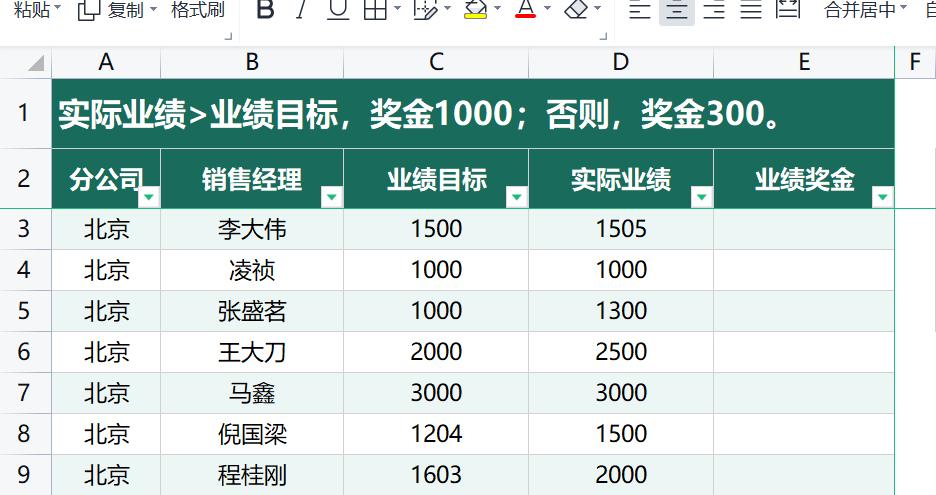The width and height of the screenshot is (936, 495).
Task: Select column C header
Action: tap(436, 62)
